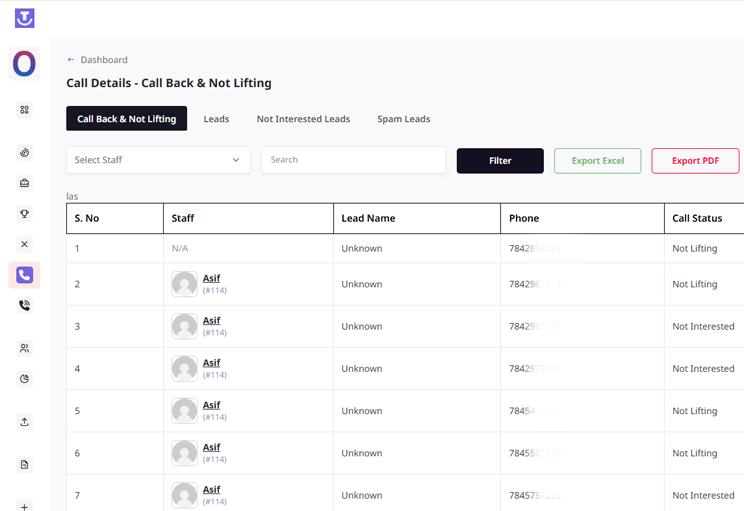Go back via the Dashboard link
Screen dimensions: 744x511
104,60
